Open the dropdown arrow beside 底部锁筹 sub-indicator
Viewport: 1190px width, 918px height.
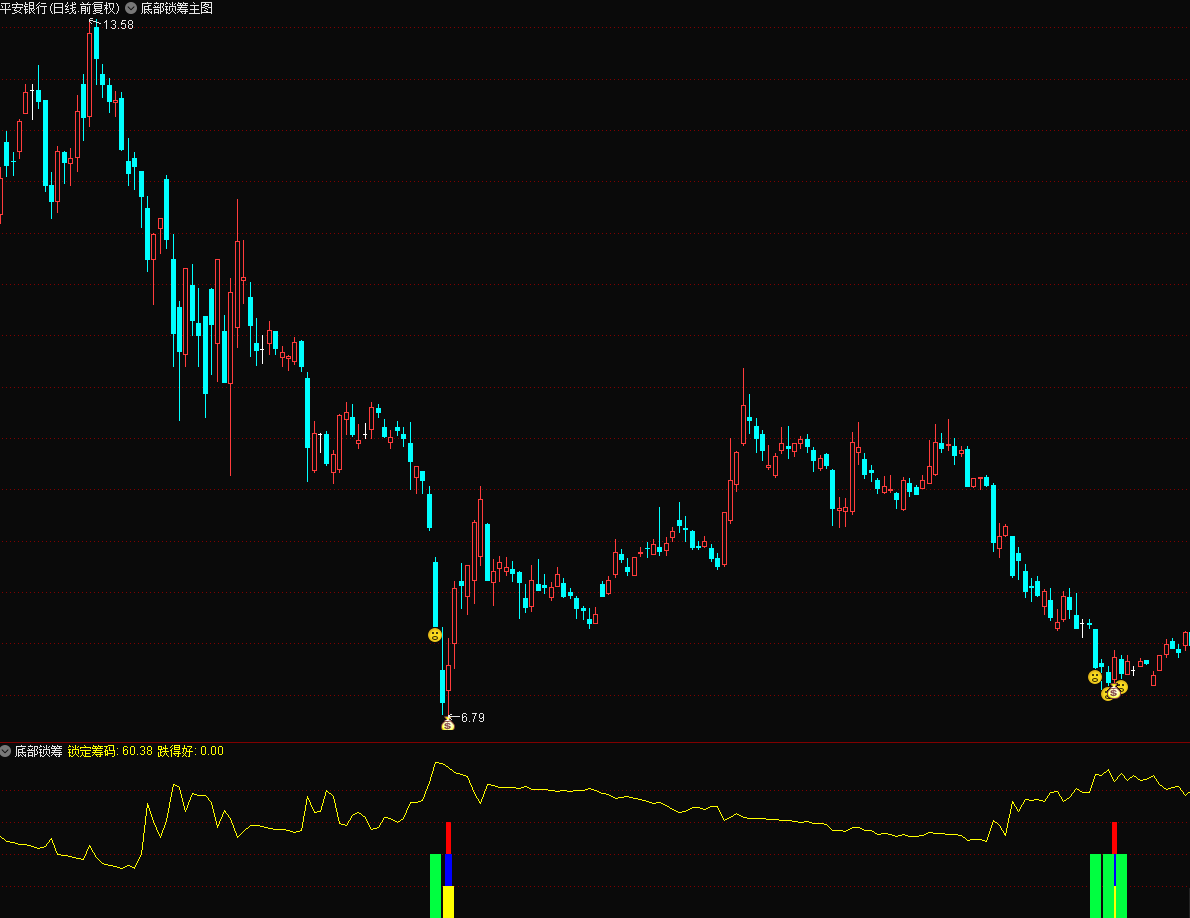(x=6, y=751)
